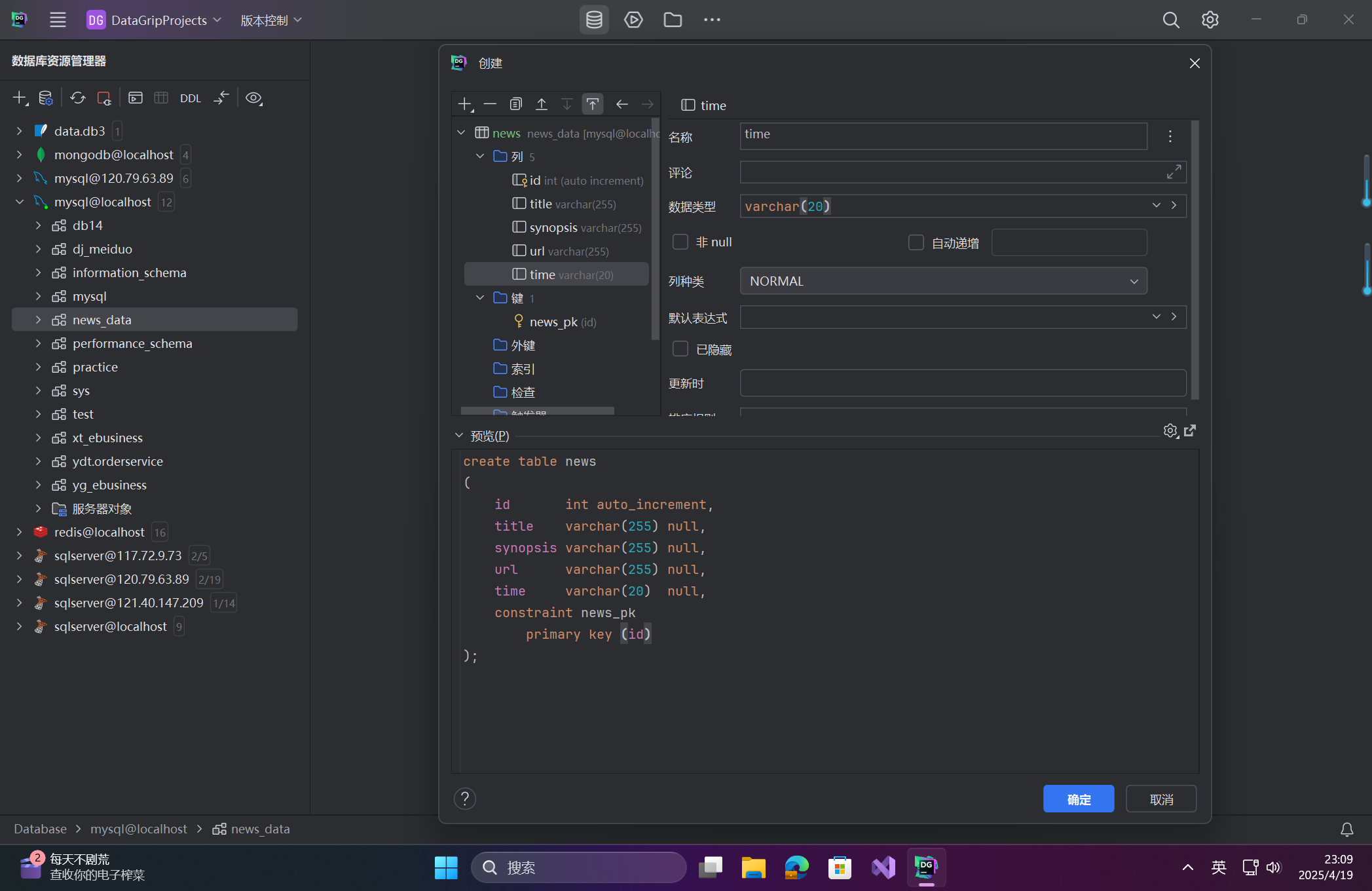
Task: Open preview settings gear icon
Action: pos(1170,430)
